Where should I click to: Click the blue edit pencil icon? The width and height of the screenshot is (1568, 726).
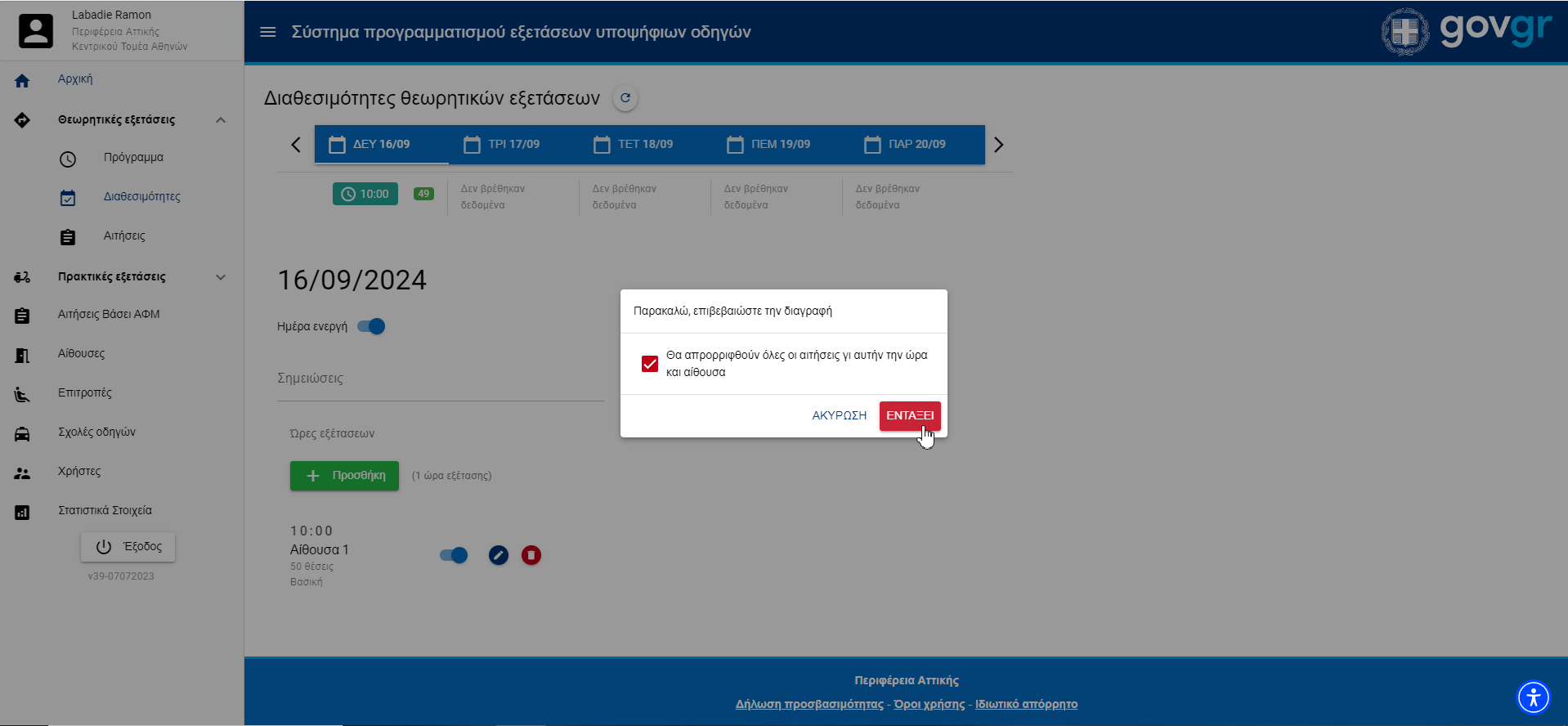click(499, 556)
